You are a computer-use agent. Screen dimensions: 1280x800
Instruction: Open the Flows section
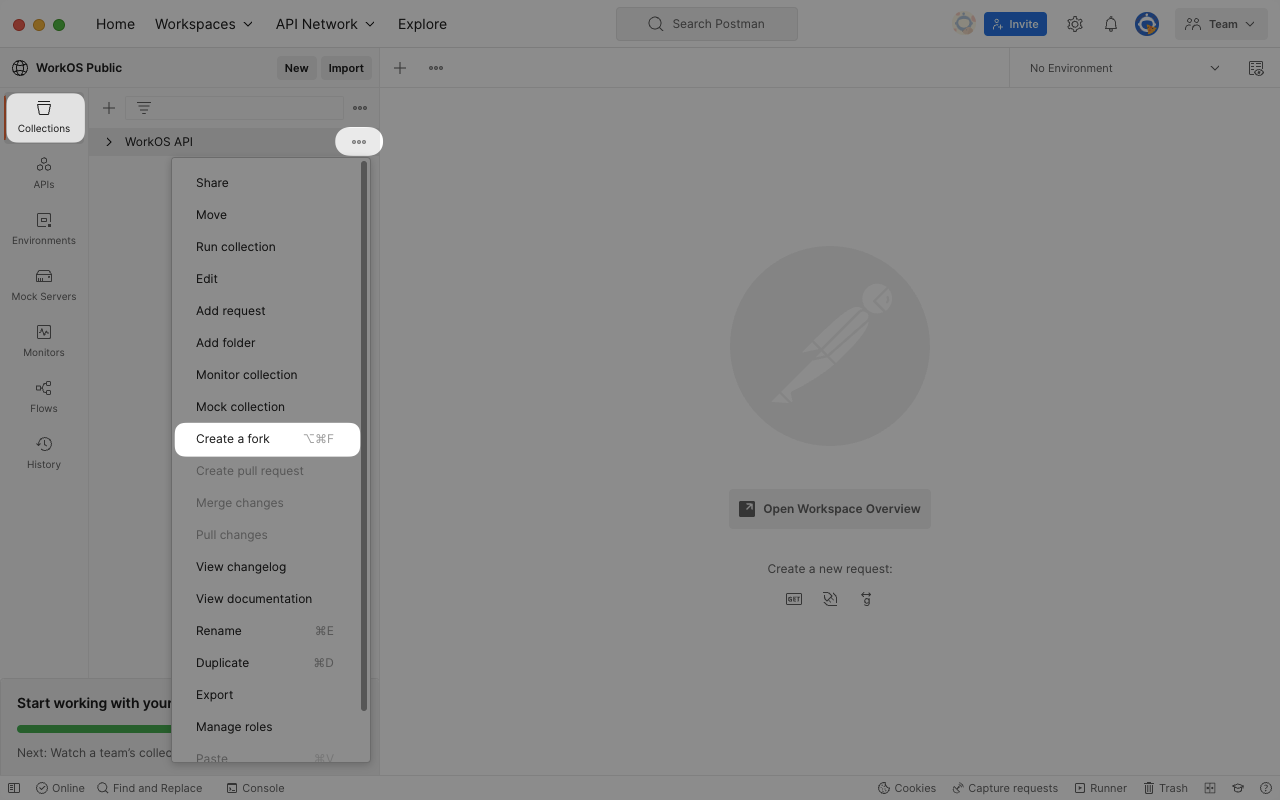tap(44, 397)
